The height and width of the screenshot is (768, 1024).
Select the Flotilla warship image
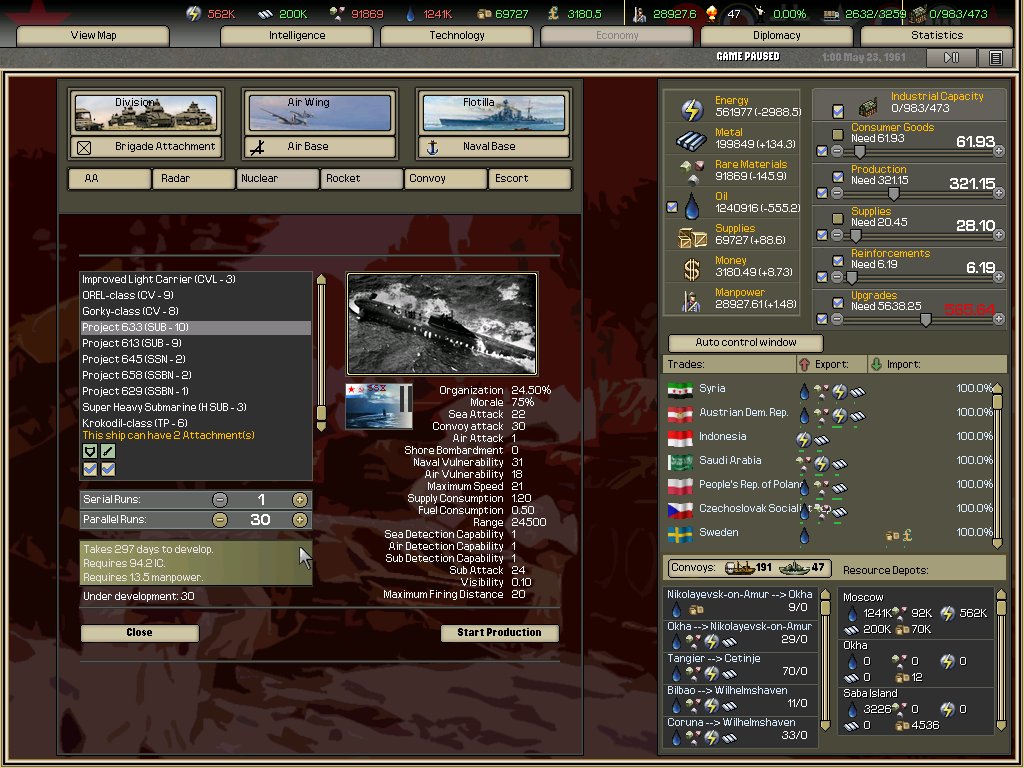pyautogui.click(x=493, y=113)
